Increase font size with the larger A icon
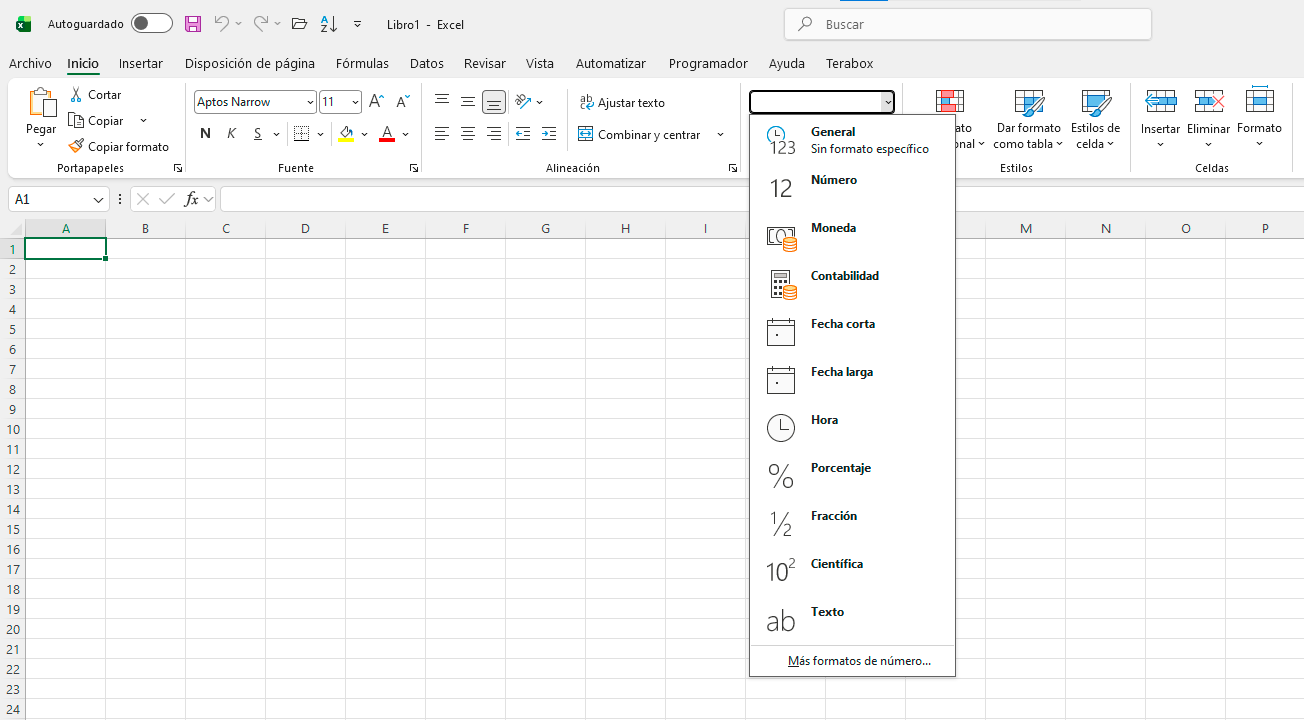Viewport: 1304px width, 720px height. tap(376, 102)
